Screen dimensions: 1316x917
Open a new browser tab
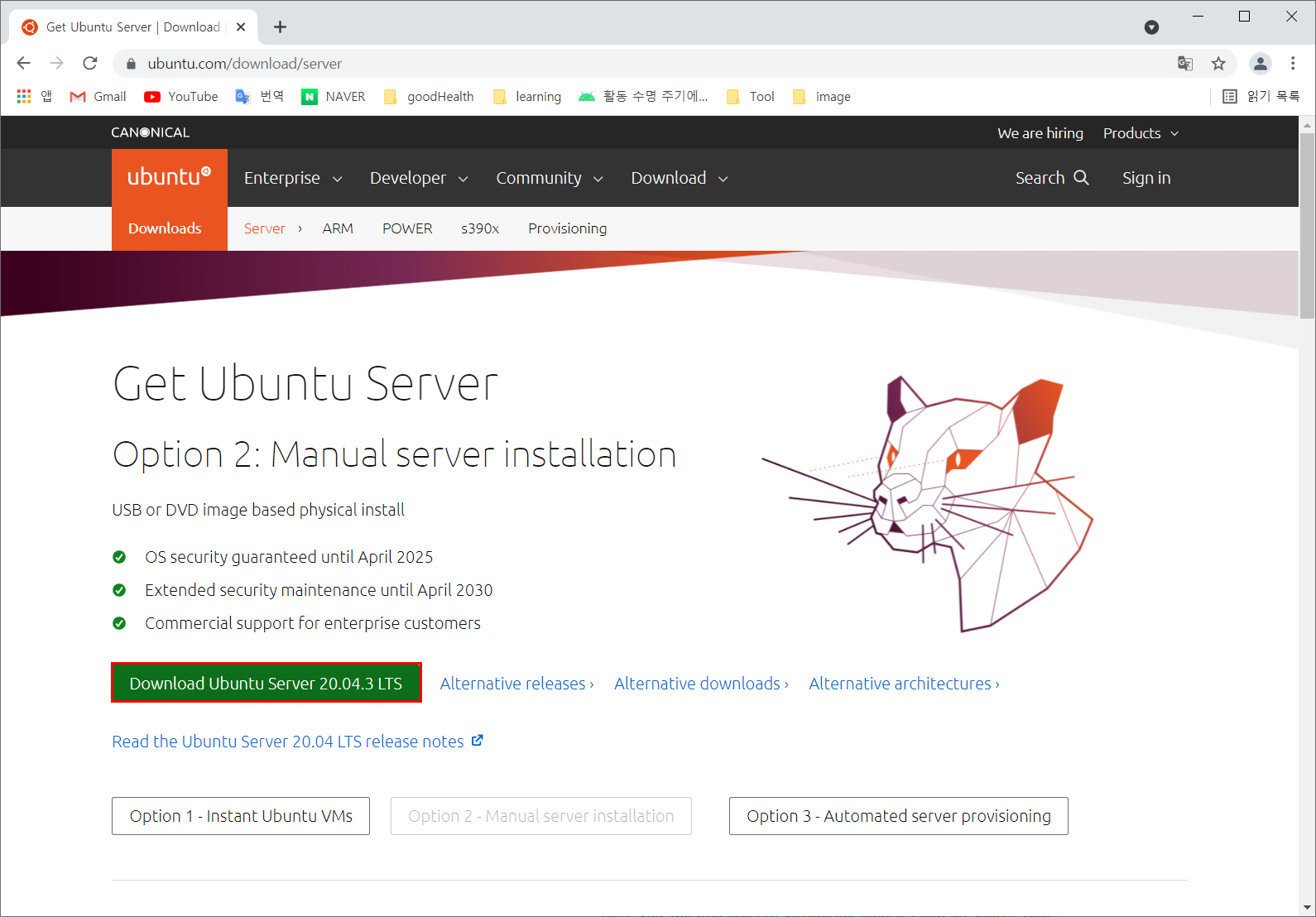(280, 27)
